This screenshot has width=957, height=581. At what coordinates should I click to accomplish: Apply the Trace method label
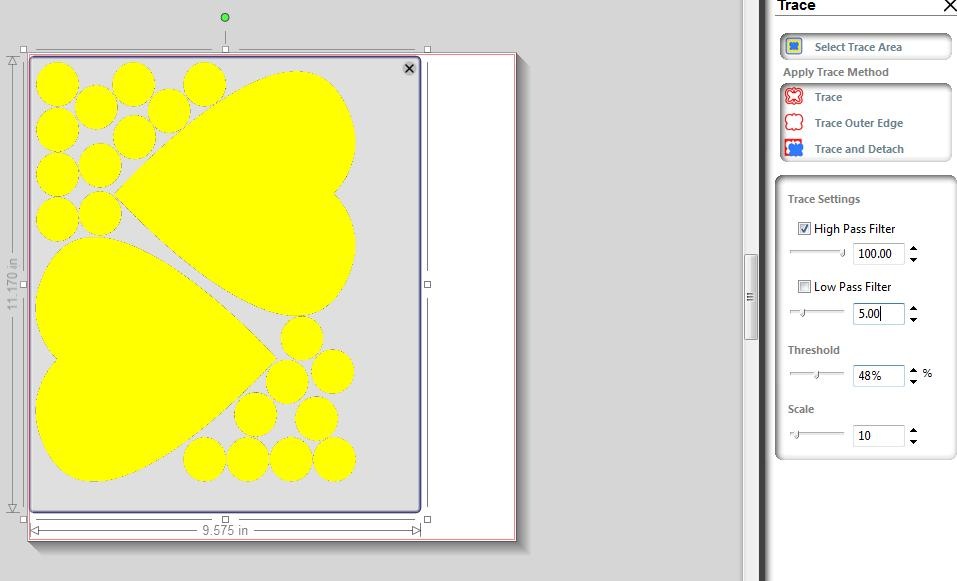pyautogui.click(x=828, y=97)
